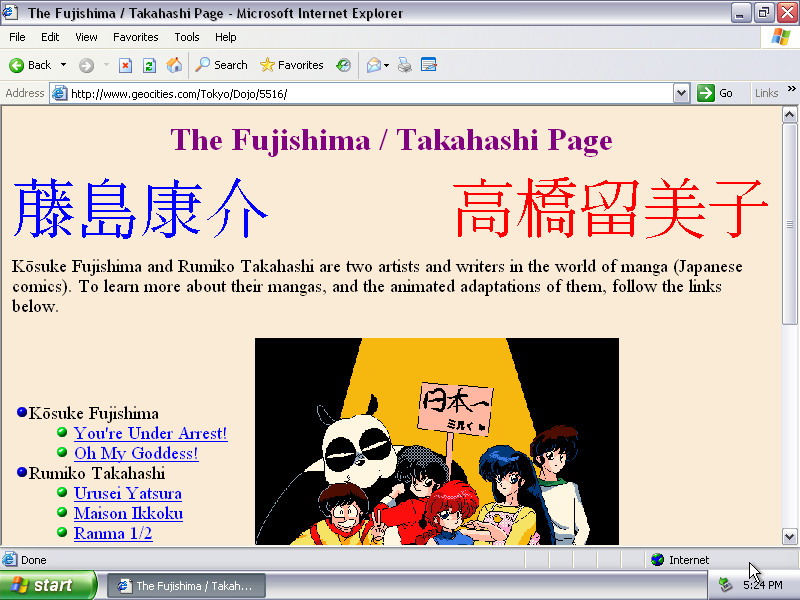
Task: Click the Ranma characters image
Action: coord(437,441)
